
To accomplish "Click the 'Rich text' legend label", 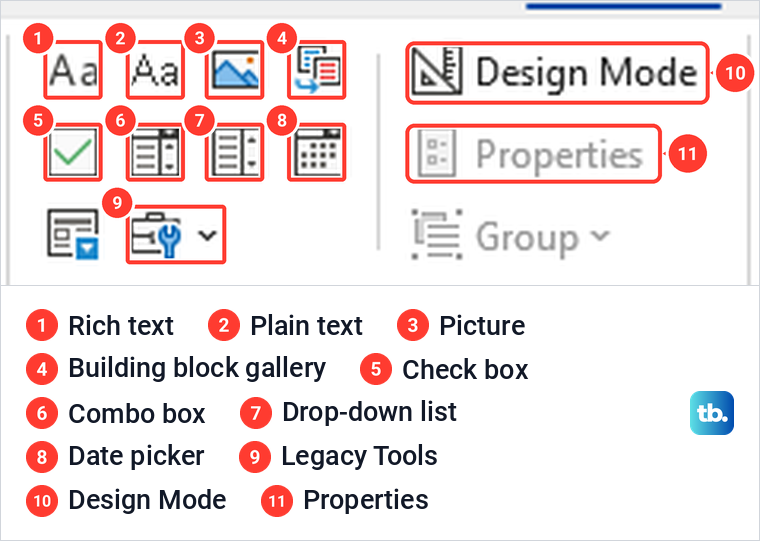I will [x=121, y=326].
